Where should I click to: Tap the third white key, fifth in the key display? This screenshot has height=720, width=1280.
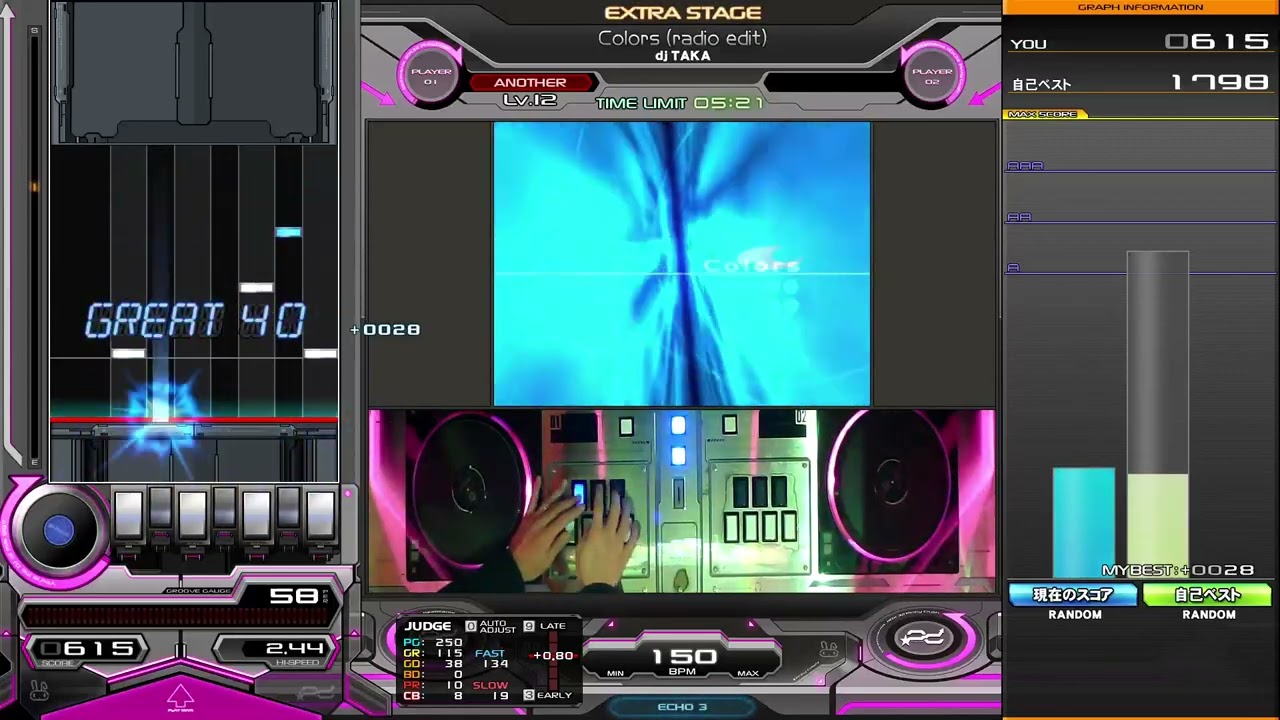256,516
